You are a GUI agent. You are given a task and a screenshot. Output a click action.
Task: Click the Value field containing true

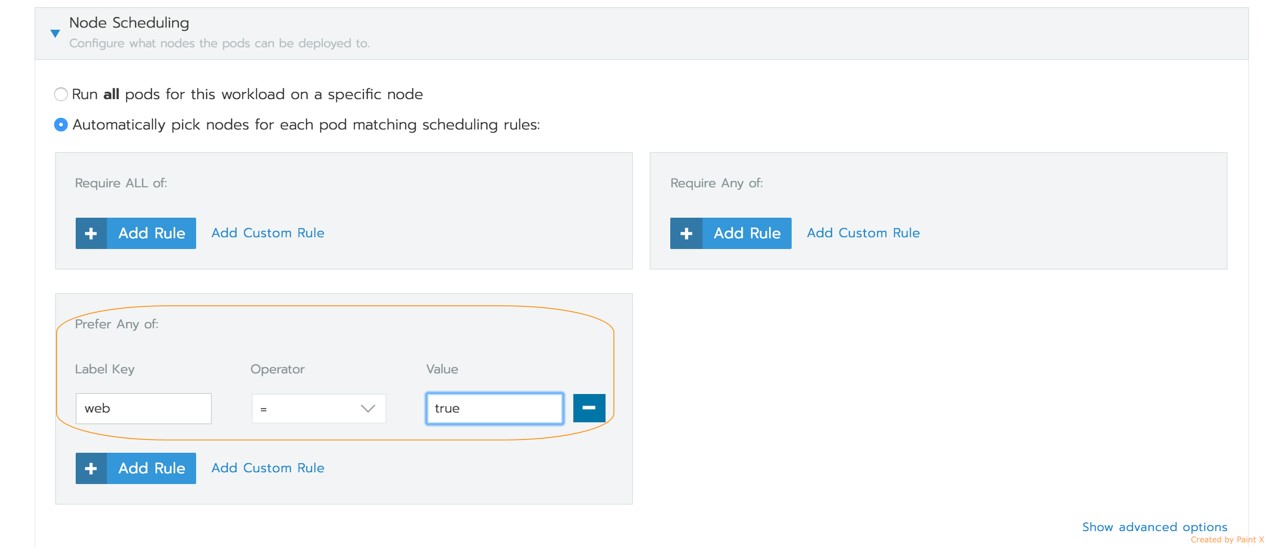(x=494, y=408)
